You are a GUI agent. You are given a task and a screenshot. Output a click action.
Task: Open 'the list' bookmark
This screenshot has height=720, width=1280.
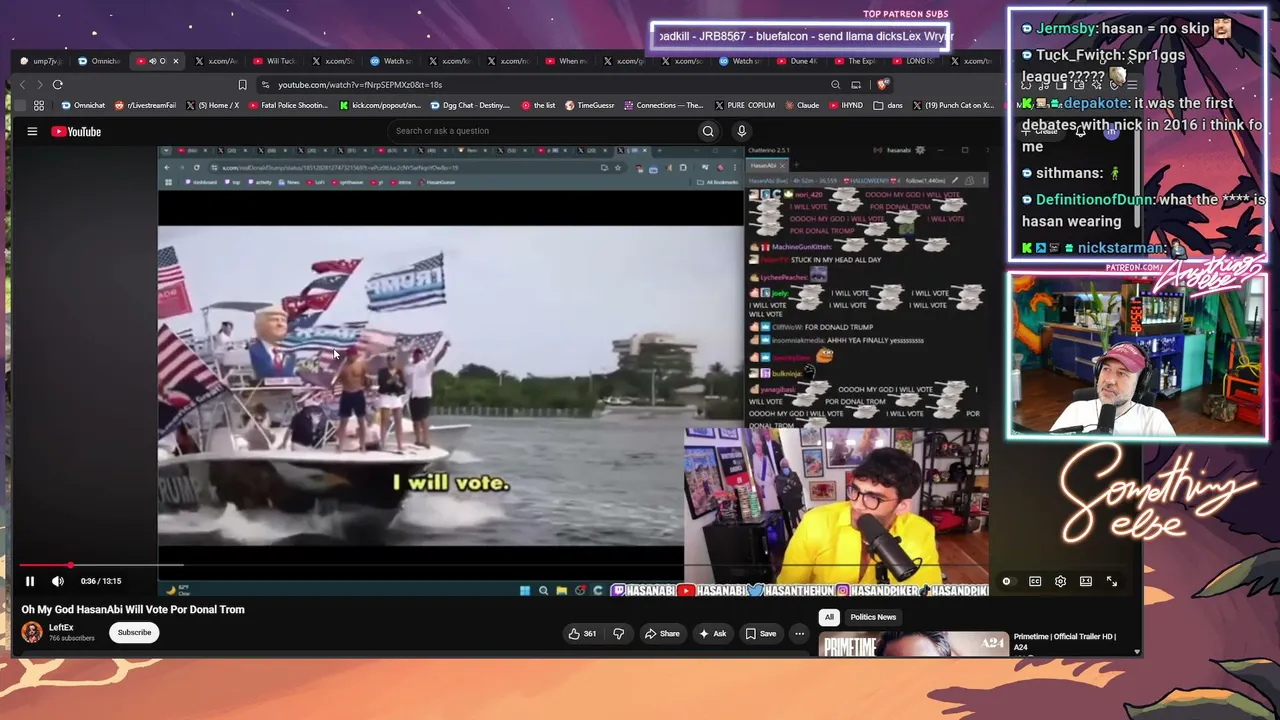pyautogui.click(x=539, y=105)
